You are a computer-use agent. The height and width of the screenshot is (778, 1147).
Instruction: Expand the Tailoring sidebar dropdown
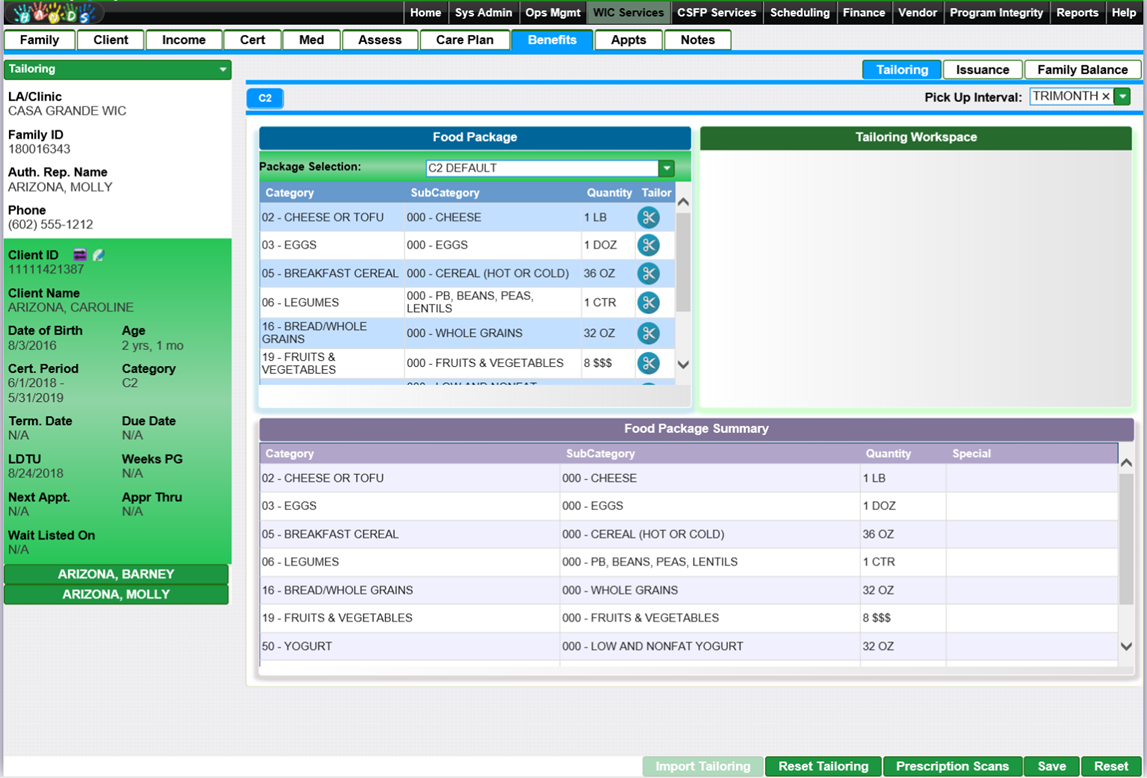[222, 70]
